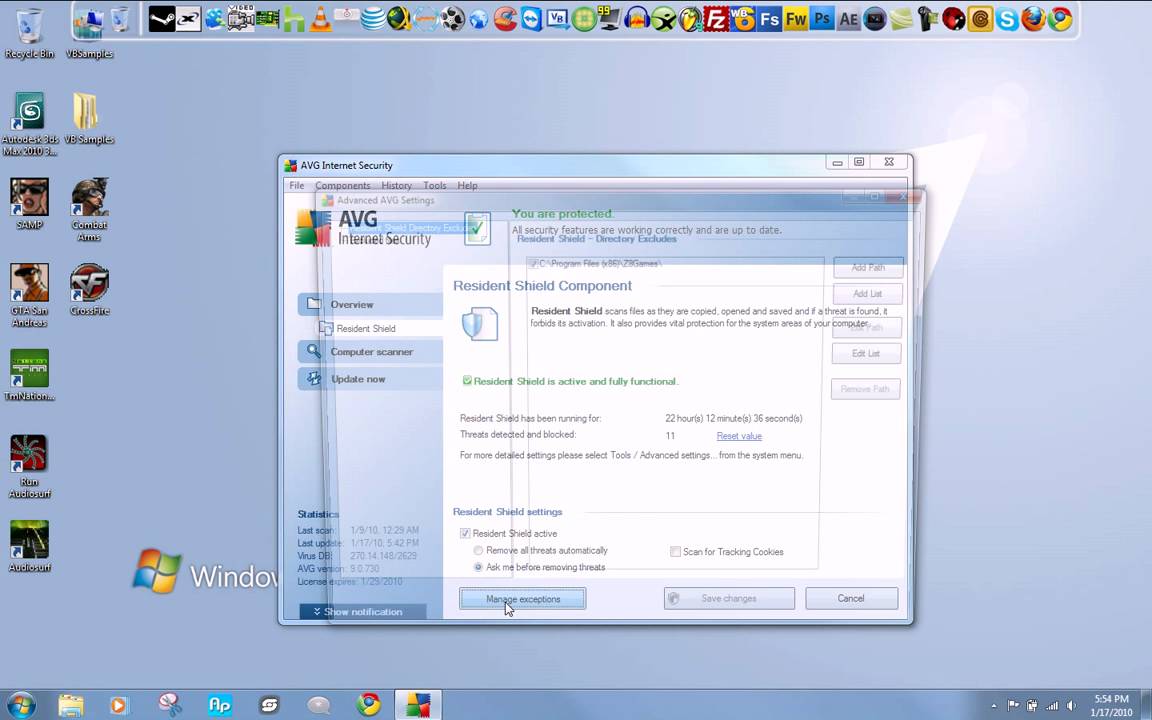1152x720 pixels.
Task: Select Ask me before removing threats
Action: tap(478, 567)
